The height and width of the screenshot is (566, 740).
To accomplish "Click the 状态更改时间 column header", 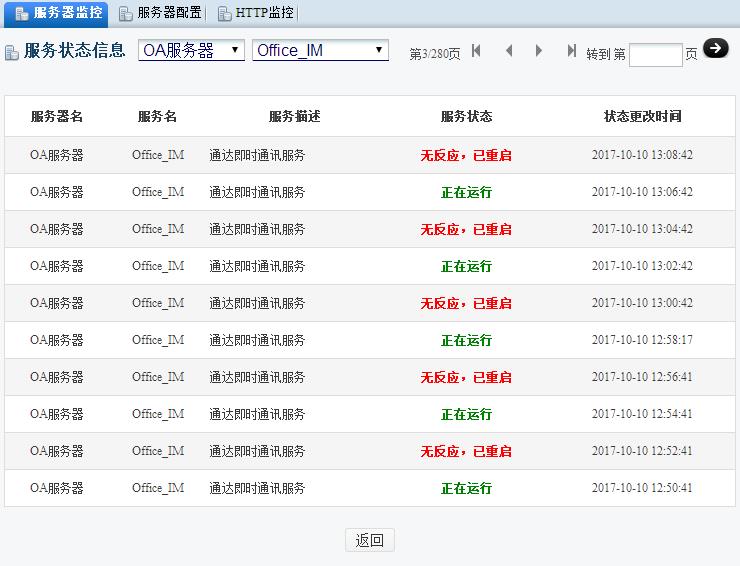I will [x=642, y=116].
